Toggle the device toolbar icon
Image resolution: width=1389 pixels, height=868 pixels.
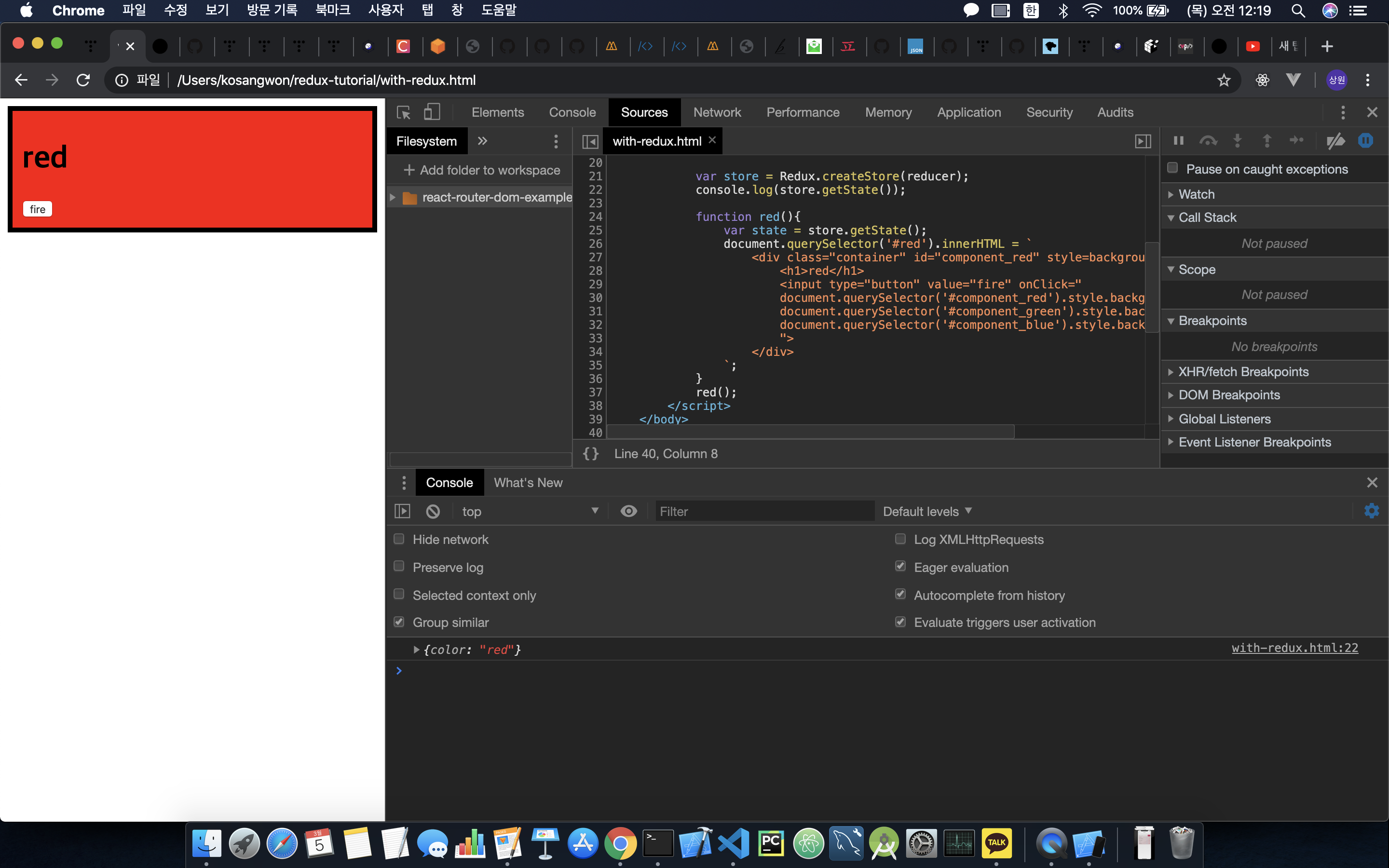432,112
